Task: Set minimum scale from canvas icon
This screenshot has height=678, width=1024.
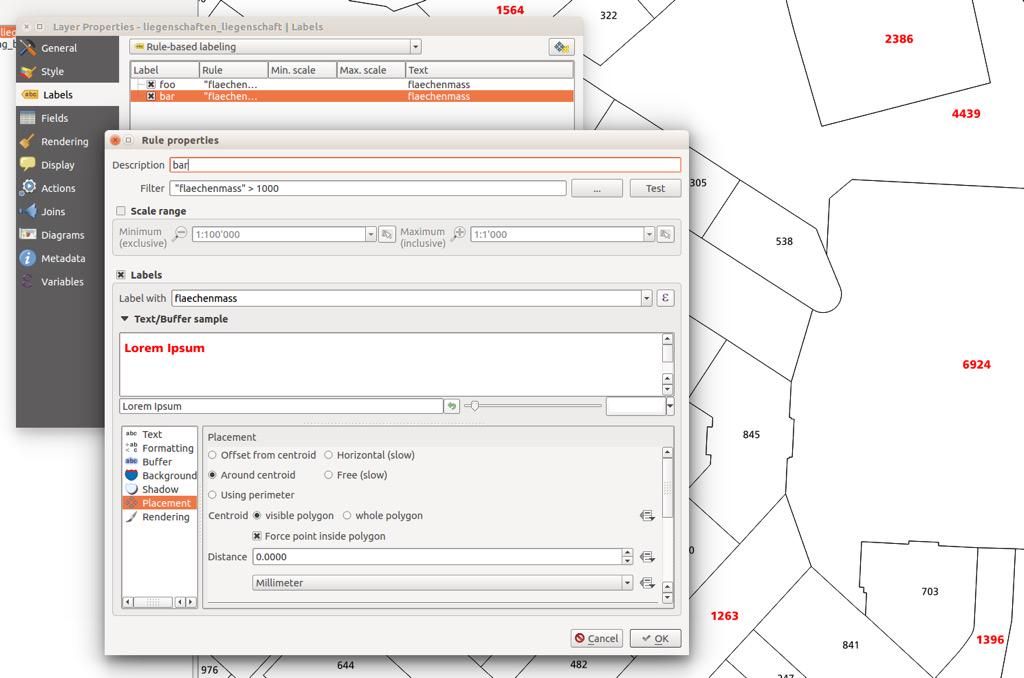Action: point(387,234)
